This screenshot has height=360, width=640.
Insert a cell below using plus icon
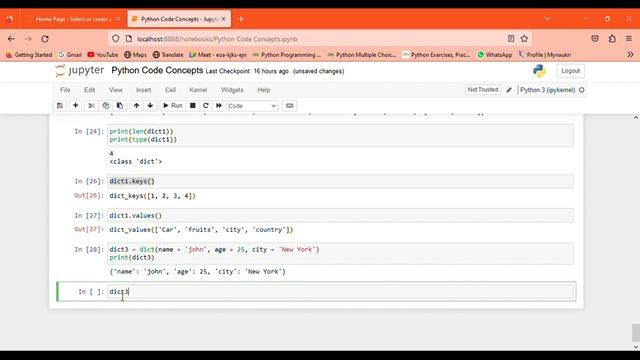tap(76, 106)
